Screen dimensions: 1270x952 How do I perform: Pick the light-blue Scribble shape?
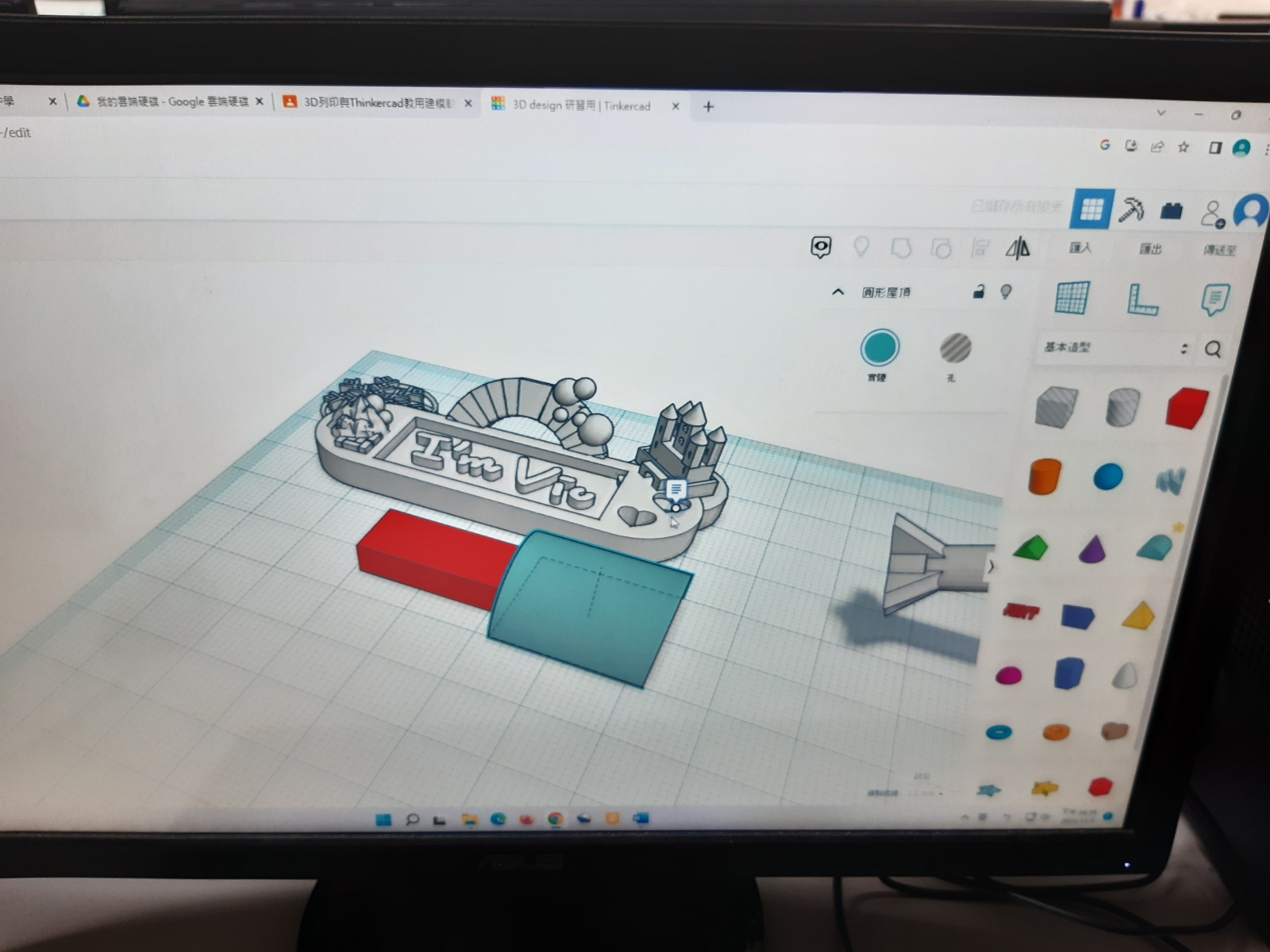pos(1170,479)
